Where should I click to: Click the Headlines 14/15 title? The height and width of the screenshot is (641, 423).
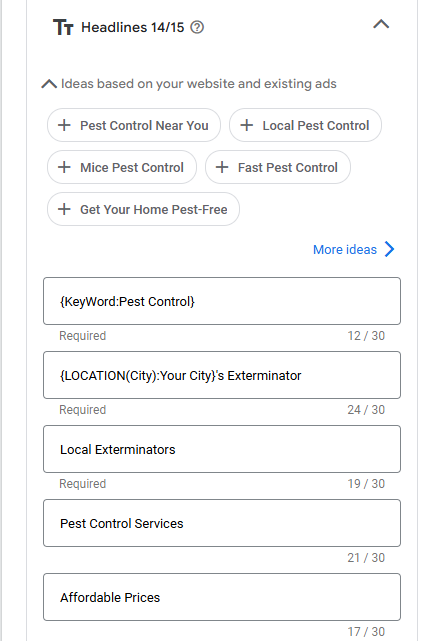pos(133,27)
